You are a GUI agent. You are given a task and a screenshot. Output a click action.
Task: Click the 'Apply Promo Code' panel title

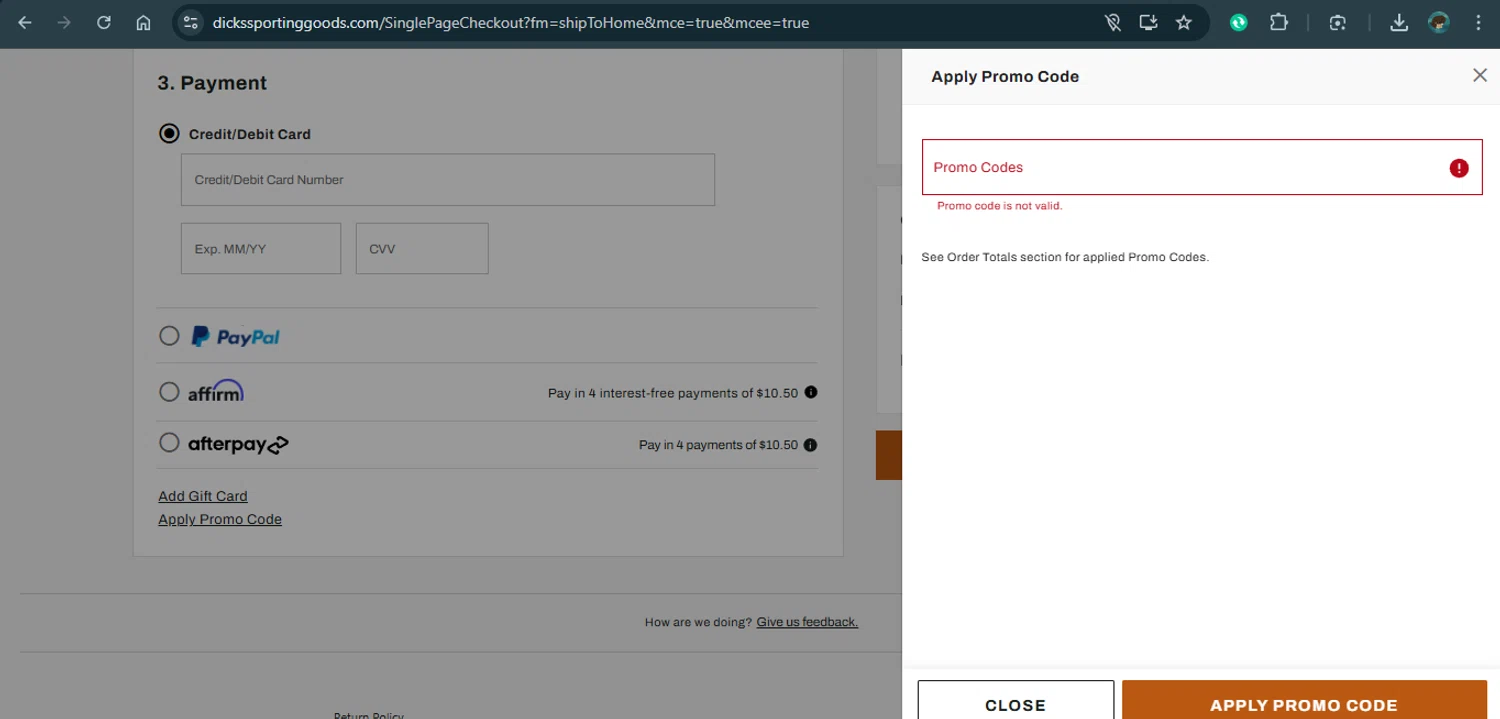point(1005,76)
